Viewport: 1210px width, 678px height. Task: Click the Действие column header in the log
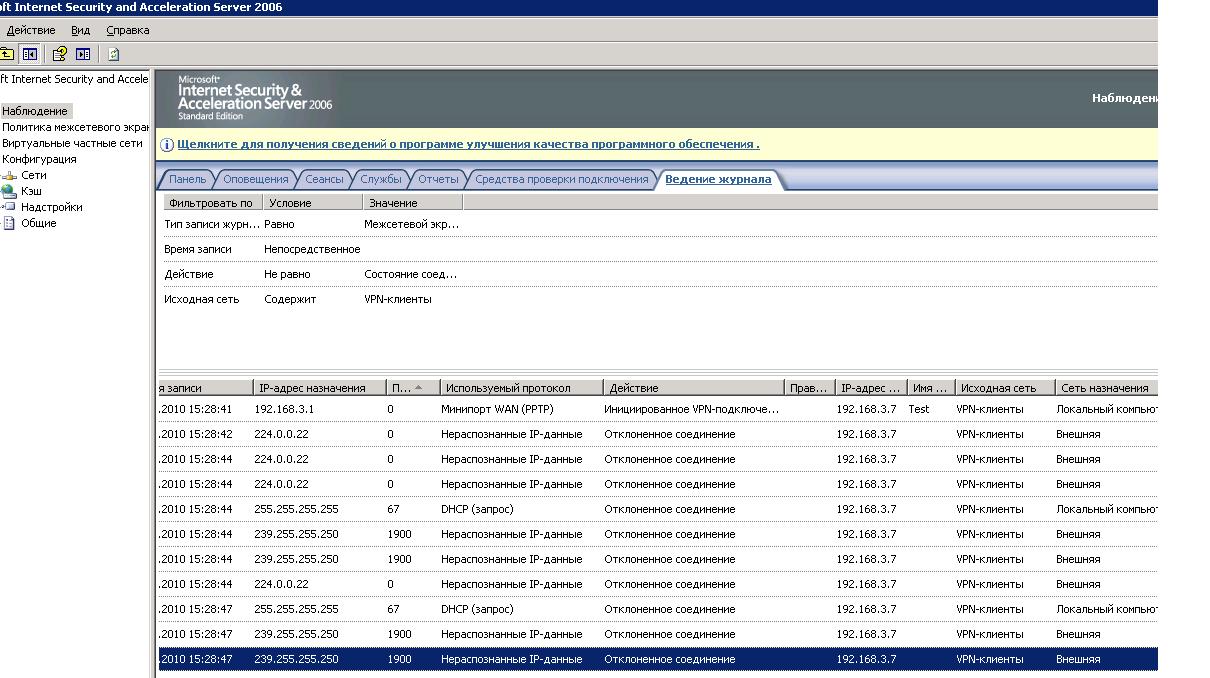pyautogui.click(x=694, y=388)
